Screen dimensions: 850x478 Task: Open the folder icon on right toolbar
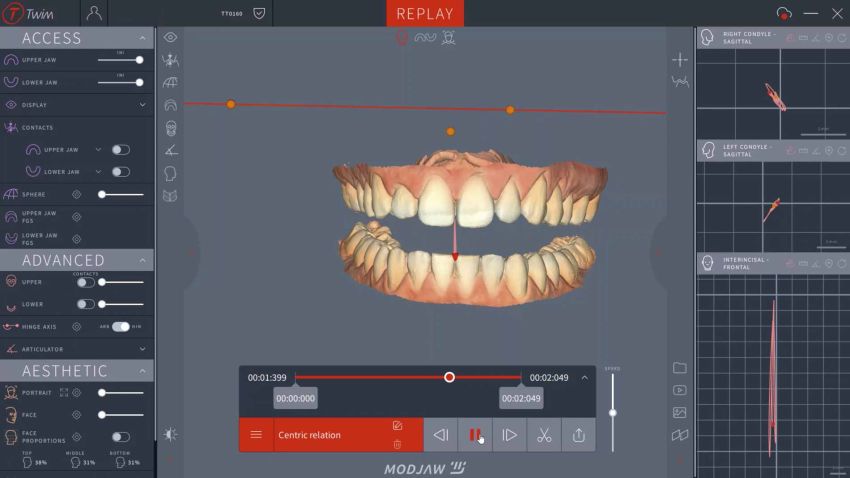point(680,368)
